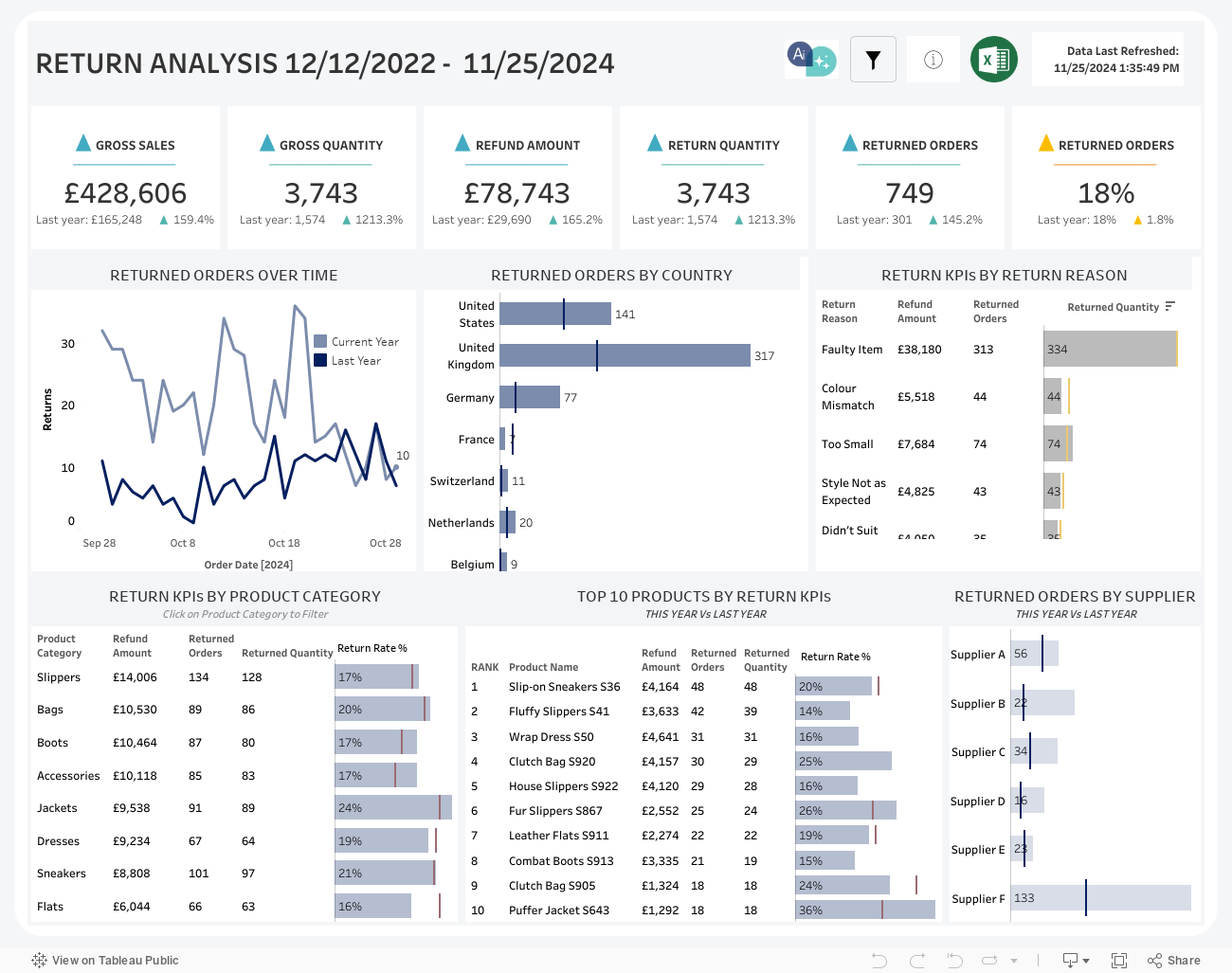
Task: Open the device preview icon in toolbar
Action: click(x=1076, y=961)
